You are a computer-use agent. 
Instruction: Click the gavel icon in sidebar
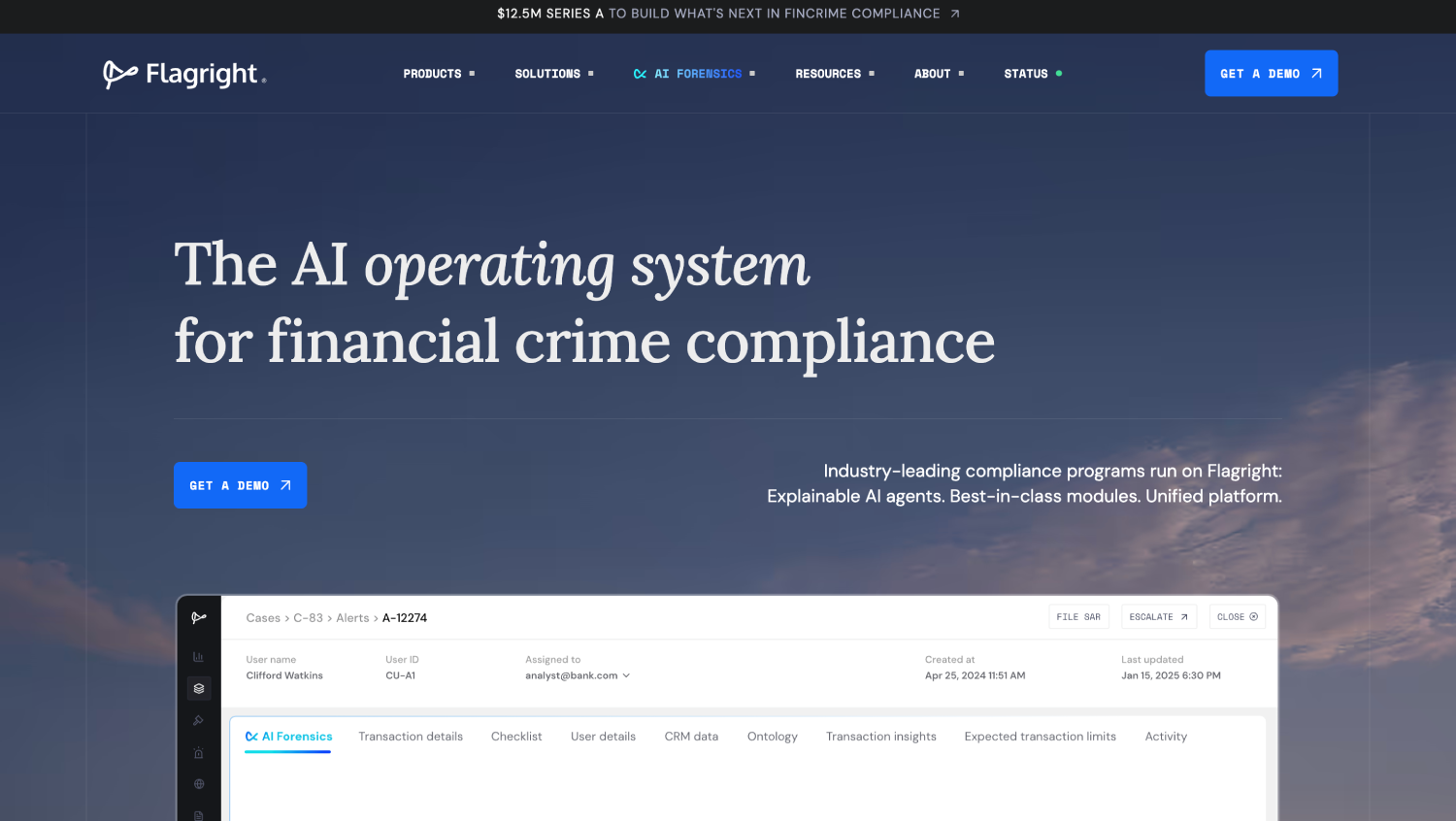pos(199,720)
